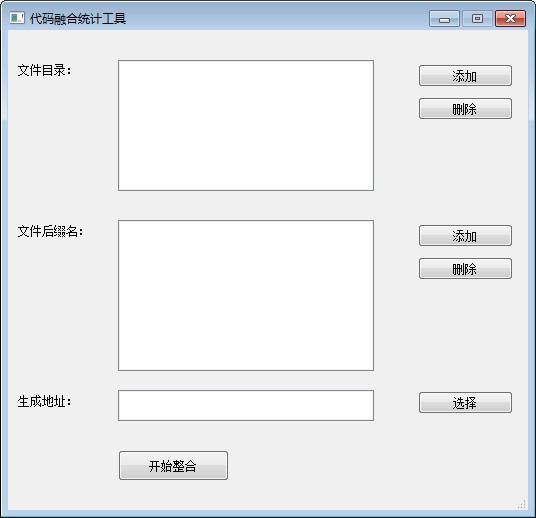Click 删除 beside the 文件目录 list
536x518 pixels.
(465, 109)
